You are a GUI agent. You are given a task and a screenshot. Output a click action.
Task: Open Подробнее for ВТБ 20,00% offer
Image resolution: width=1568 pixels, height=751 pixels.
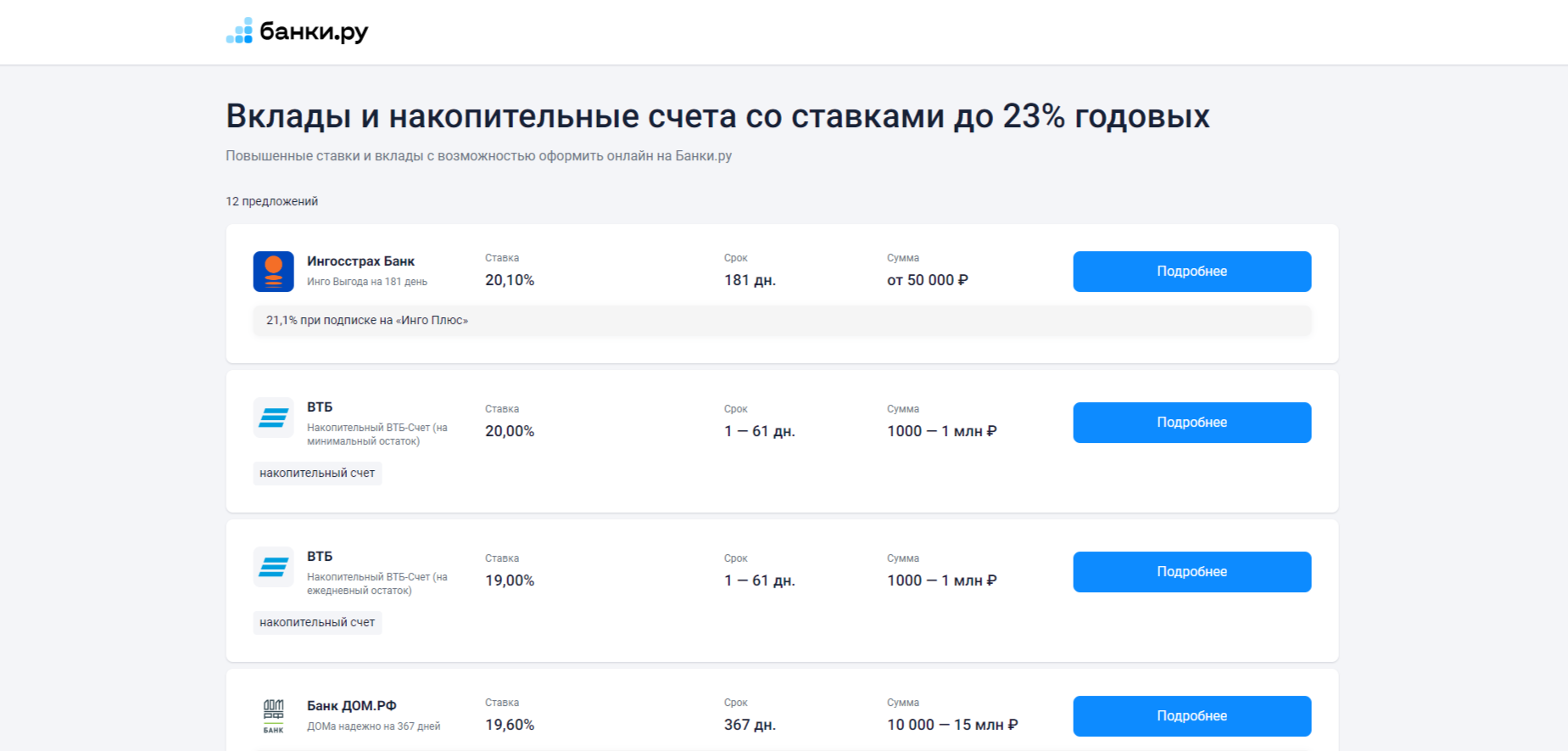point(1191,423)
